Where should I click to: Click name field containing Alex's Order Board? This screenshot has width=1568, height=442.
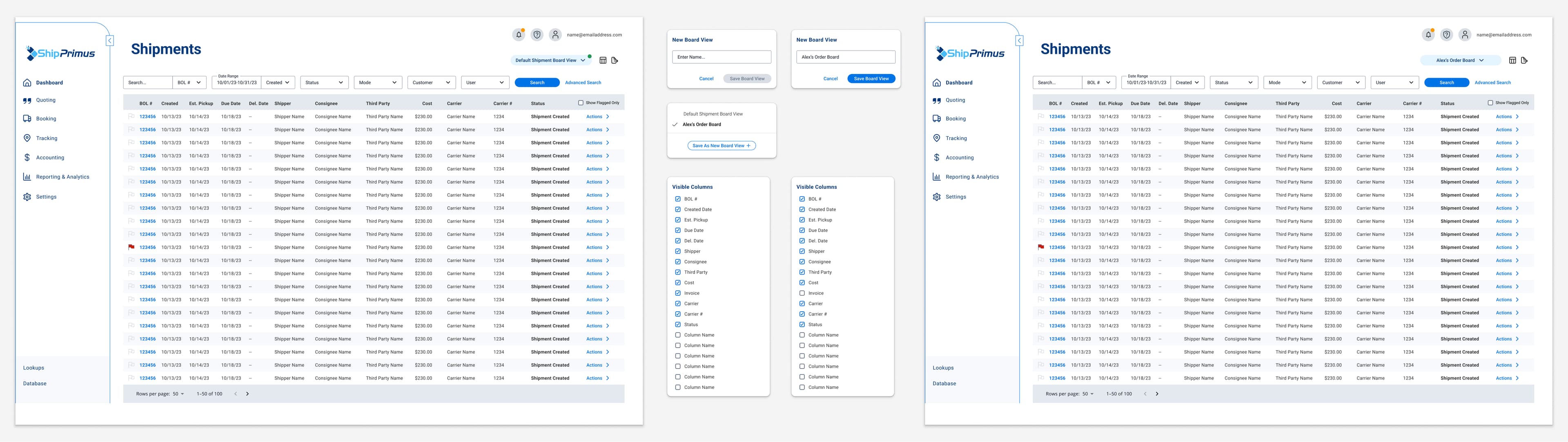pos(846,57)
